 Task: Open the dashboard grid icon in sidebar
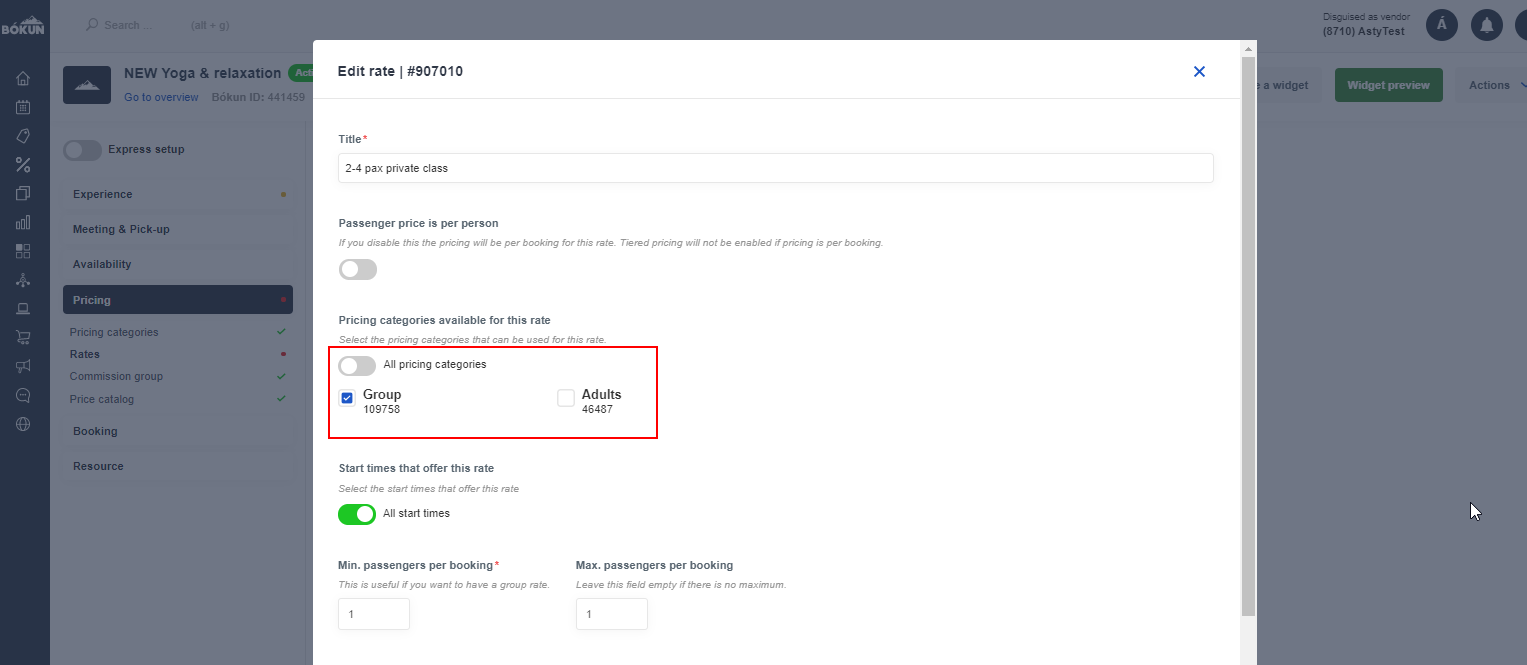pyautogui.click(x=23, y=251)
